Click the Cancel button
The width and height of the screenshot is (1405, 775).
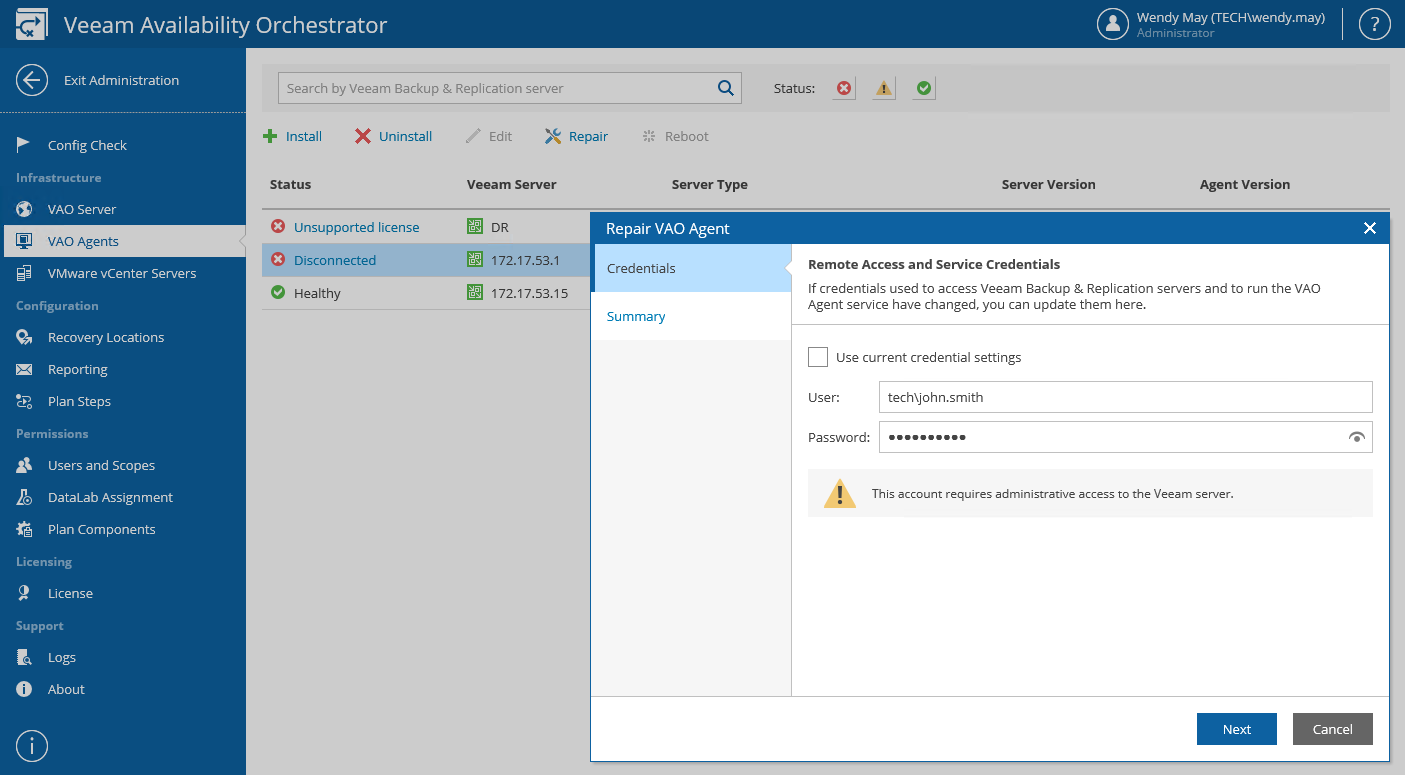point(1333,729)
